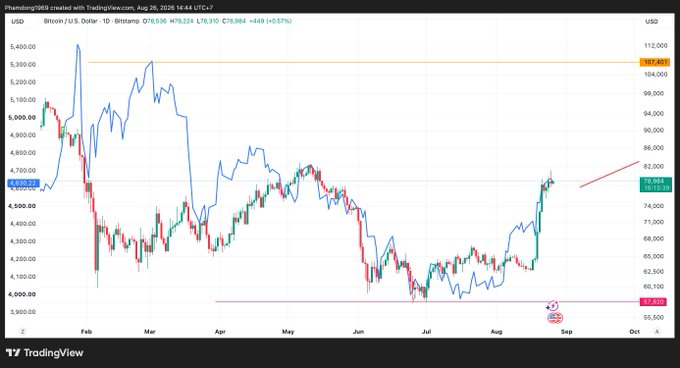Click 104,000 on the right price scale

[x=655, y=75]
